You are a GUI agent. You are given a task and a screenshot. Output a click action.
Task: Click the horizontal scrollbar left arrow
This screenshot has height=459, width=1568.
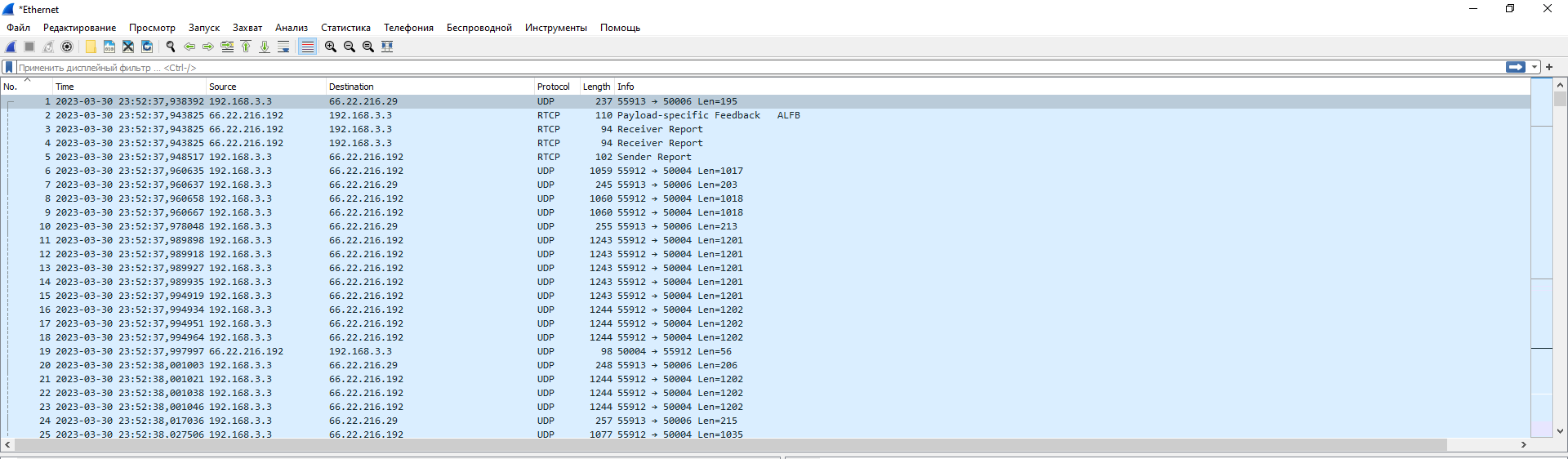7,445
